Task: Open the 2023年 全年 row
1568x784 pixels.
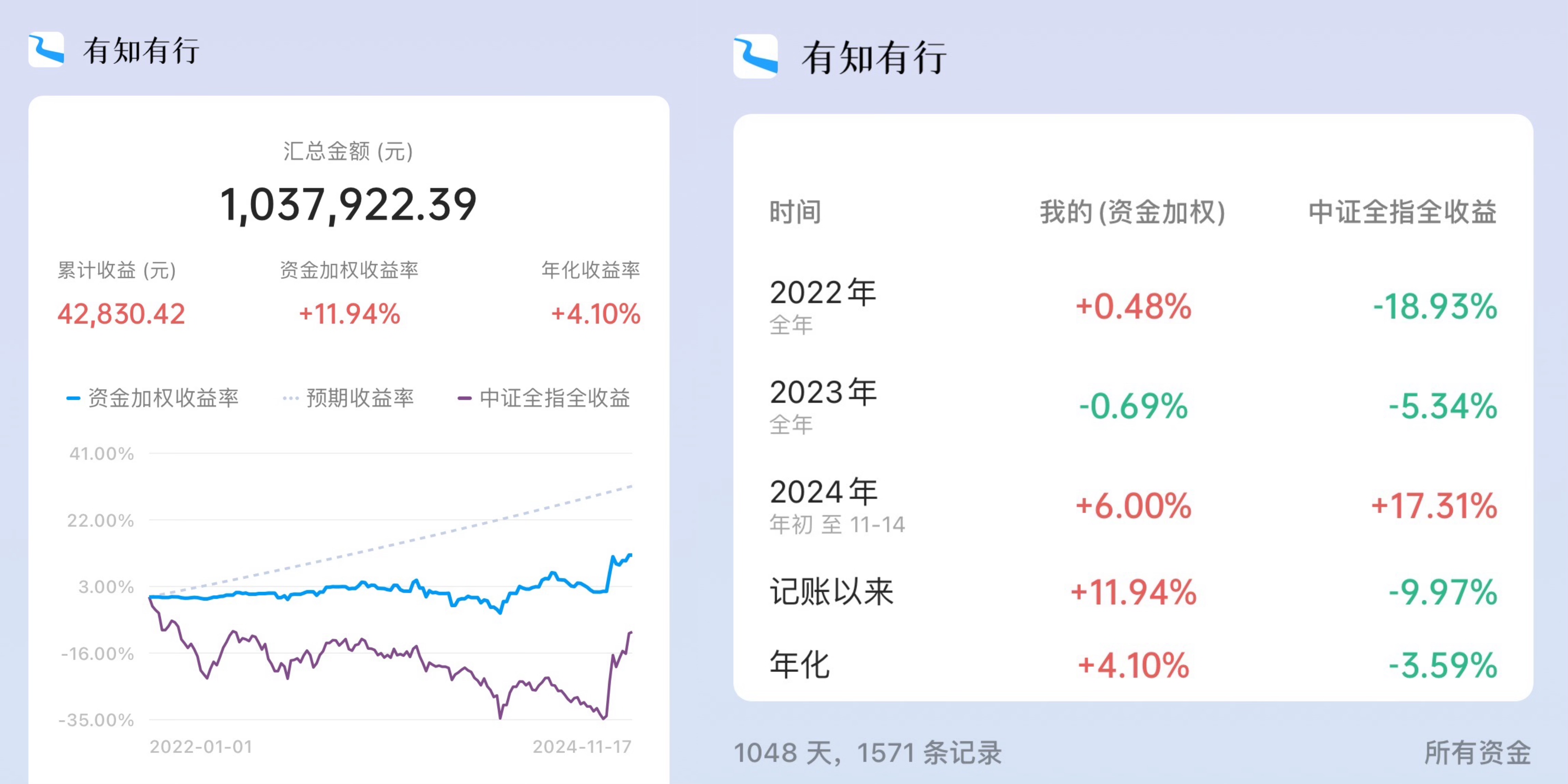Action: point(1133,407)
